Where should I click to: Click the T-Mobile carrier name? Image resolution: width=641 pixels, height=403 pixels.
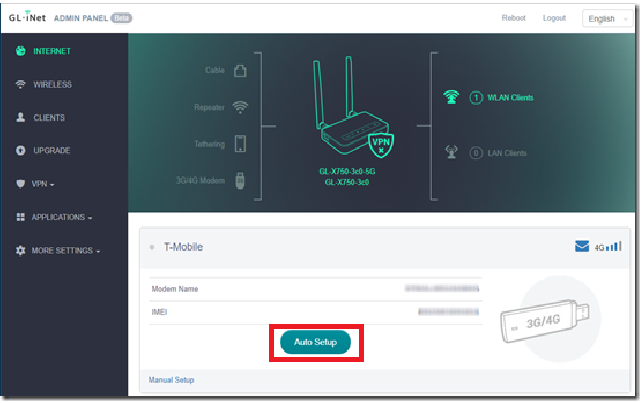click(x=183, y=247)
